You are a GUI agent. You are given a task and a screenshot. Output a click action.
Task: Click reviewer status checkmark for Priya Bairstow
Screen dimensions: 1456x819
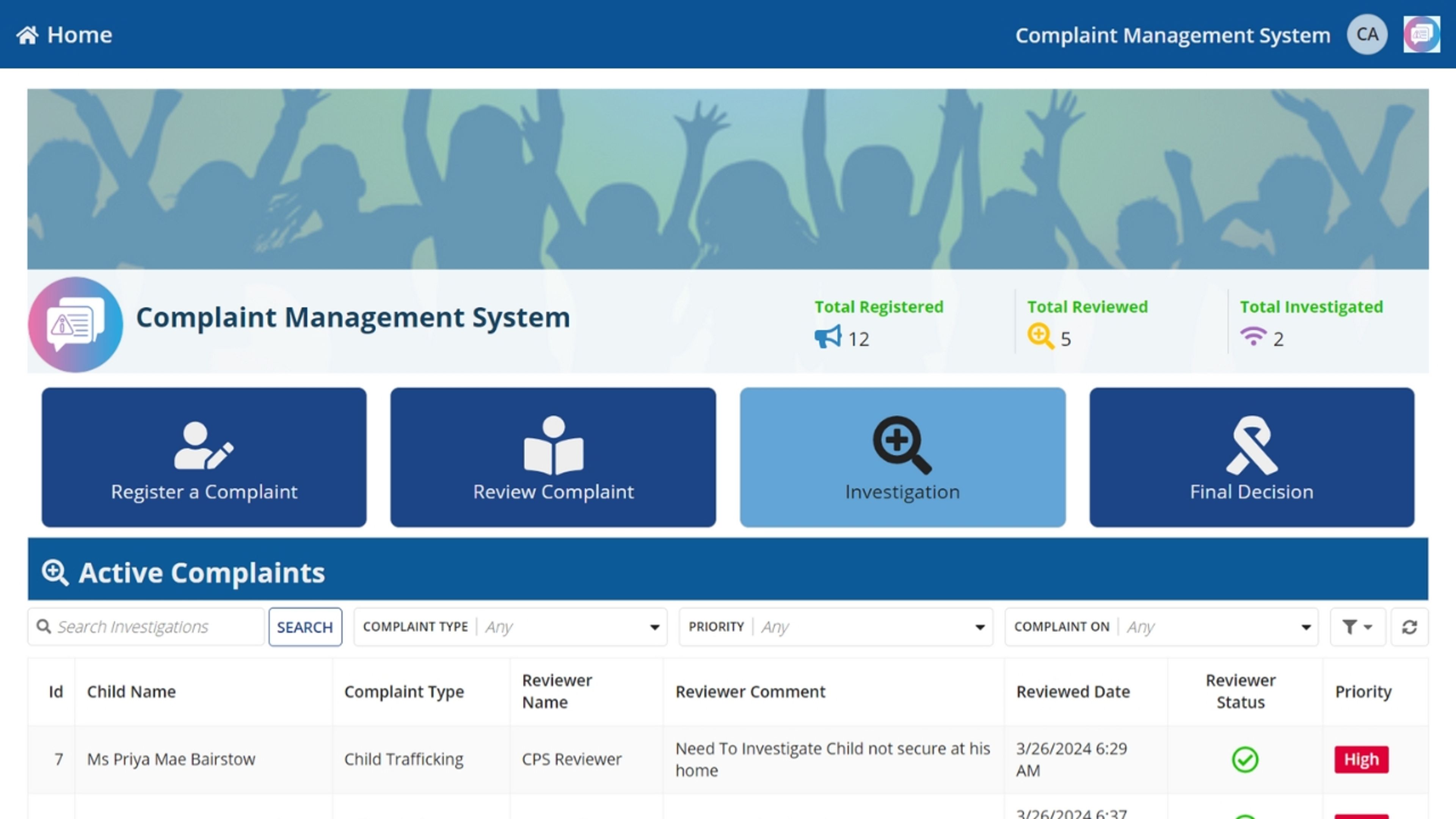tap(1244, 759)
